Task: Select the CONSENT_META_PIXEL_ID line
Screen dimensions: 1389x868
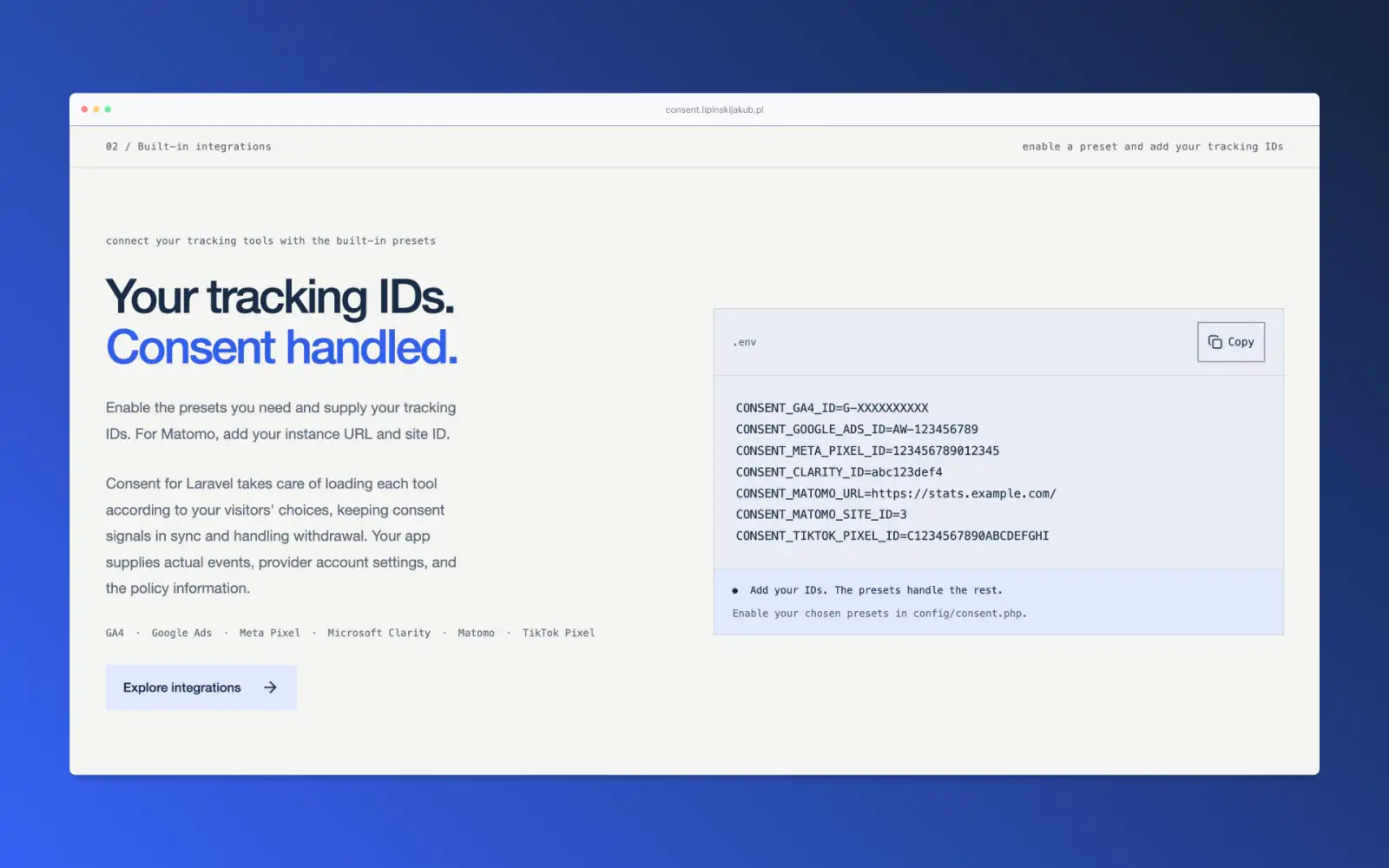Action: 867,450
